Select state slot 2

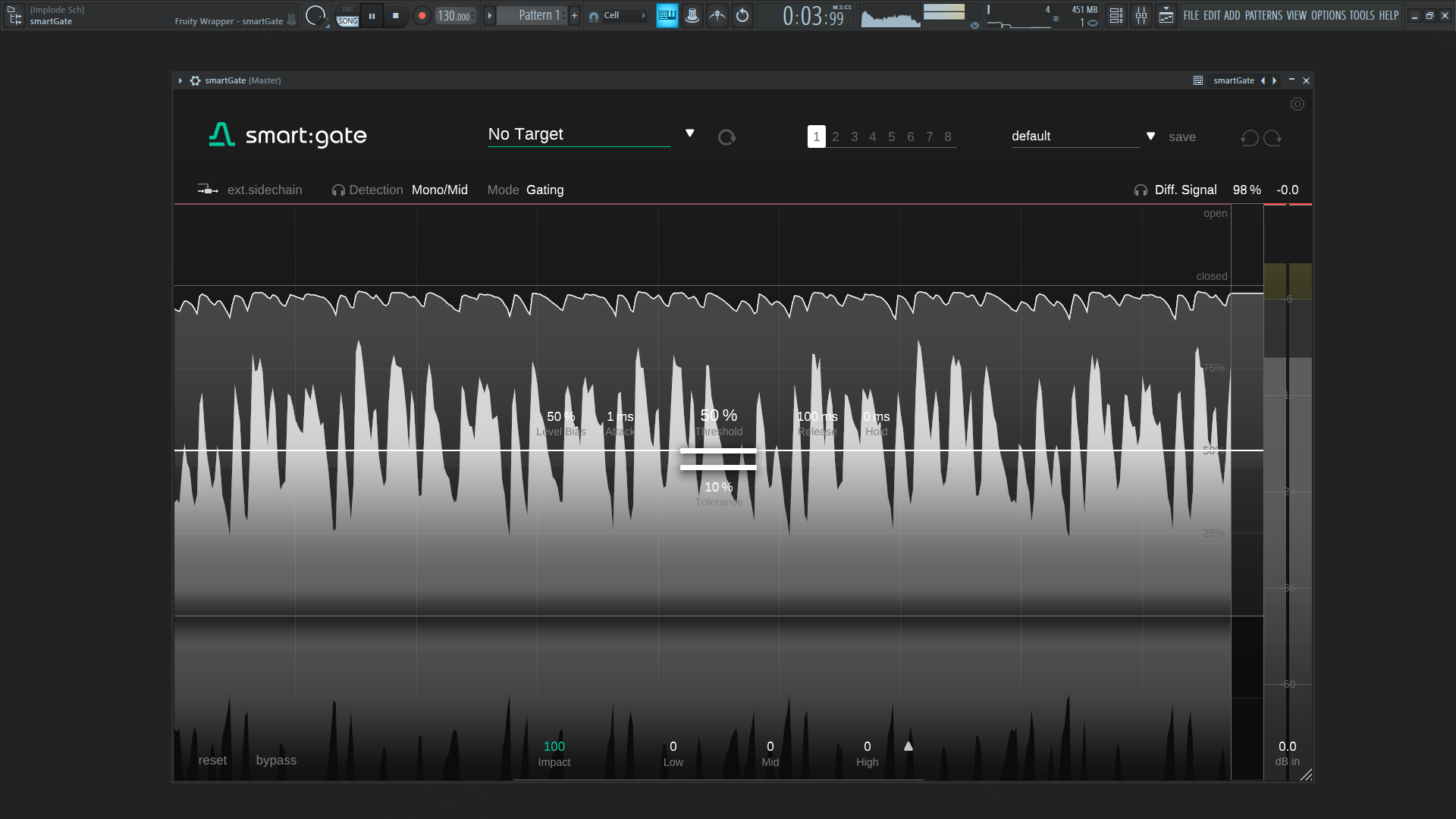click(836, 136)
